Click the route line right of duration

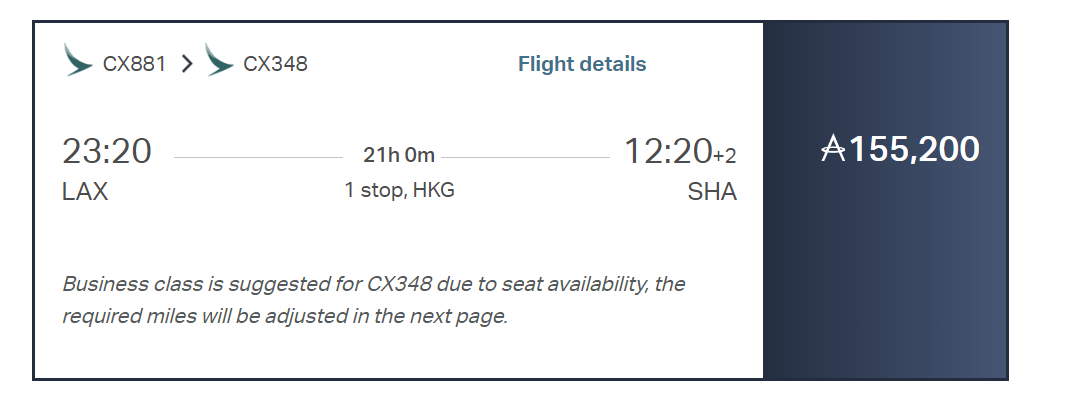click(526, 157)
